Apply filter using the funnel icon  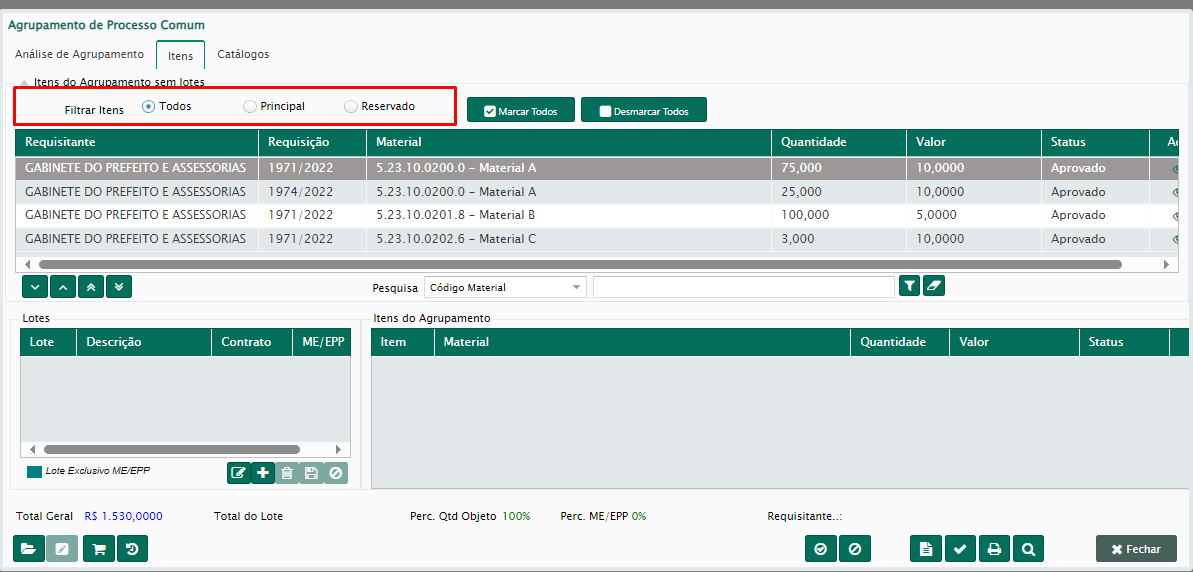point(909,287)
